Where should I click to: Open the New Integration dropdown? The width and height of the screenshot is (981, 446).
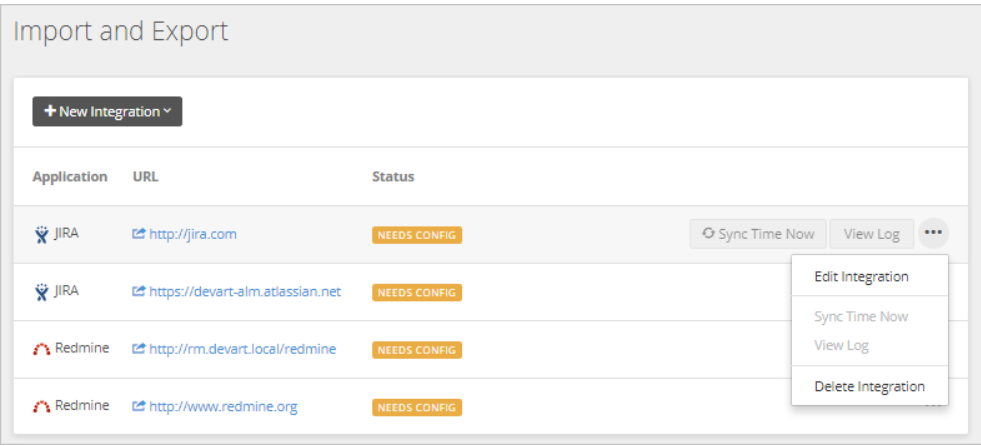pyautogui.click(x=107, y=111)
